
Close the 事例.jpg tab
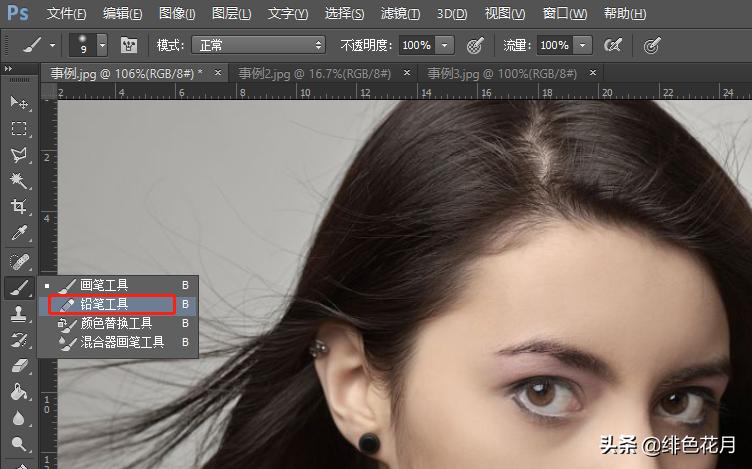[x=218, y=73]
